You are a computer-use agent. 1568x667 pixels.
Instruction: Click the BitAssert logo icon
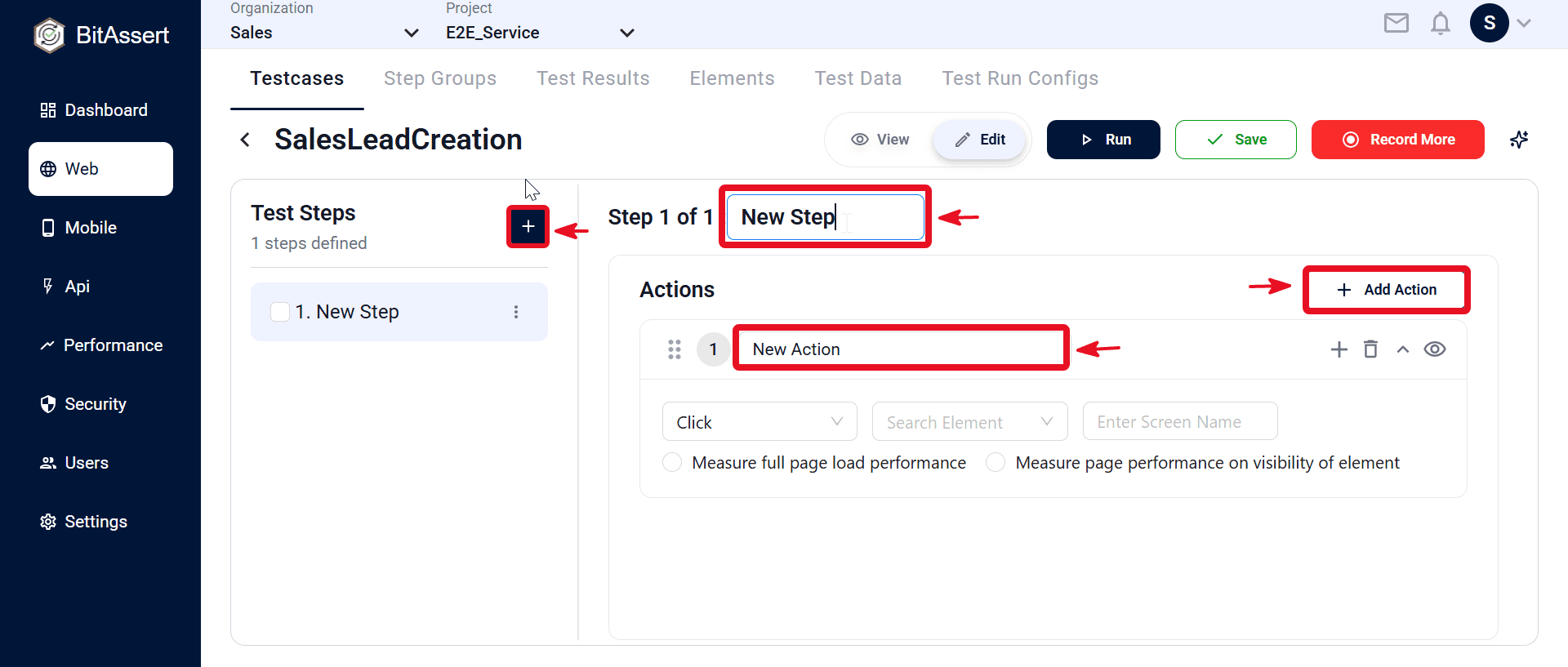pyautogui.click(x=49, y=35)
